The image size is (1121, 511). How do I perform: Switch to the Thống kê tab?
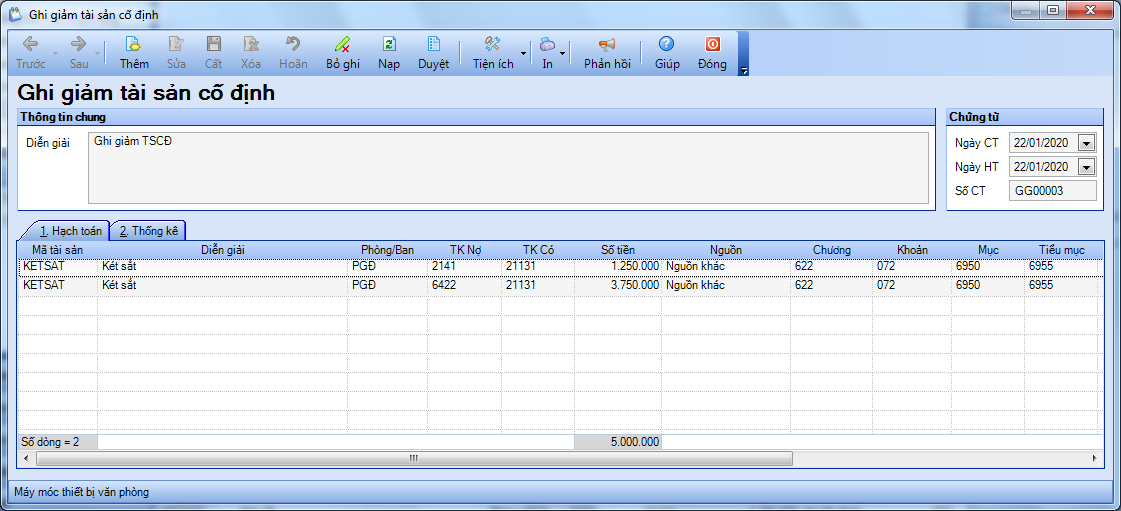pyautogui.click(x=148, y=231)
